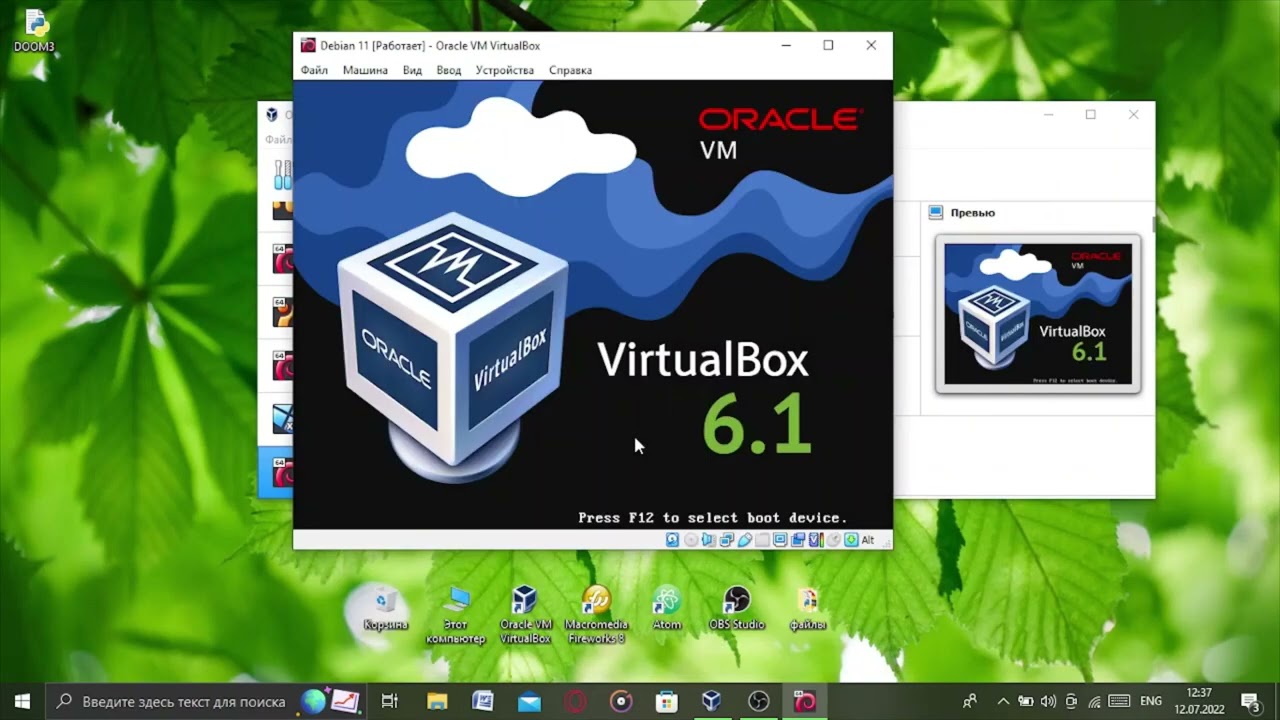Open the файлы desktop folder
The width and height of the screenshot is (1280, 720).
click(807, 608)
